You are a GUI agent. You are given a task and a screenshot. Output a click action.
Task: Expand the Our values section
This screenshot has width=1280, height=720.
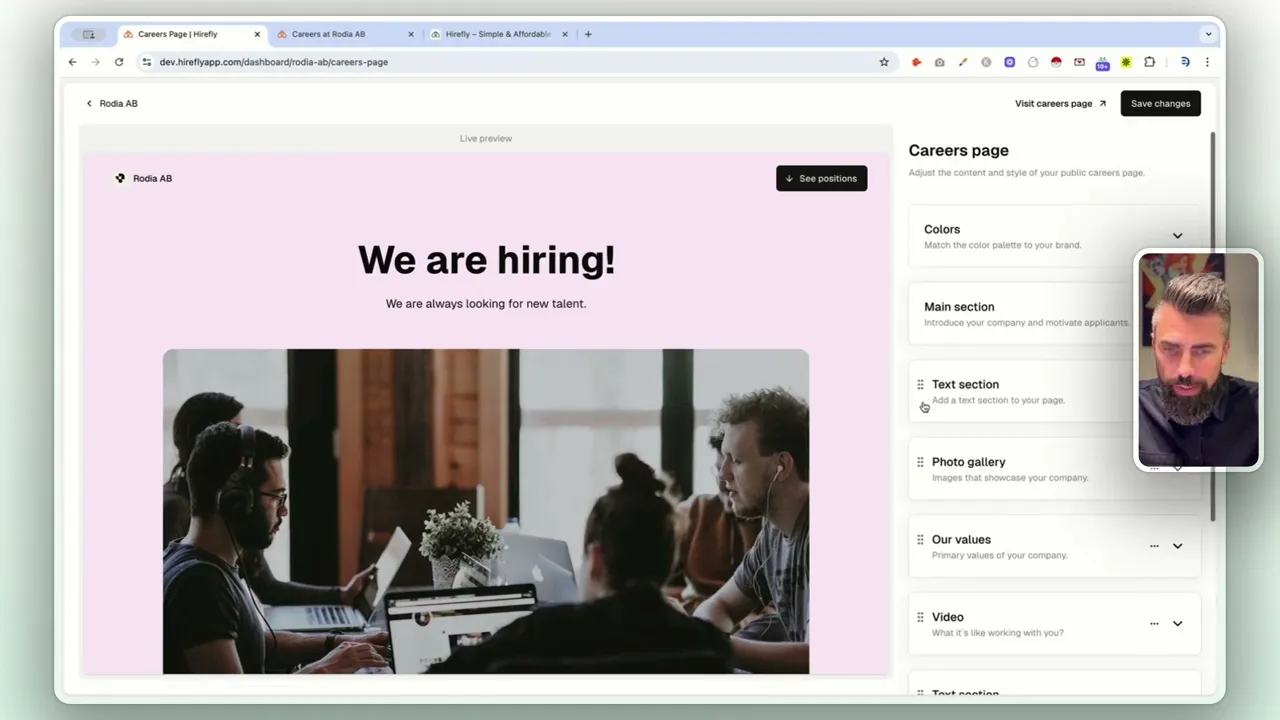(1177, 546)
